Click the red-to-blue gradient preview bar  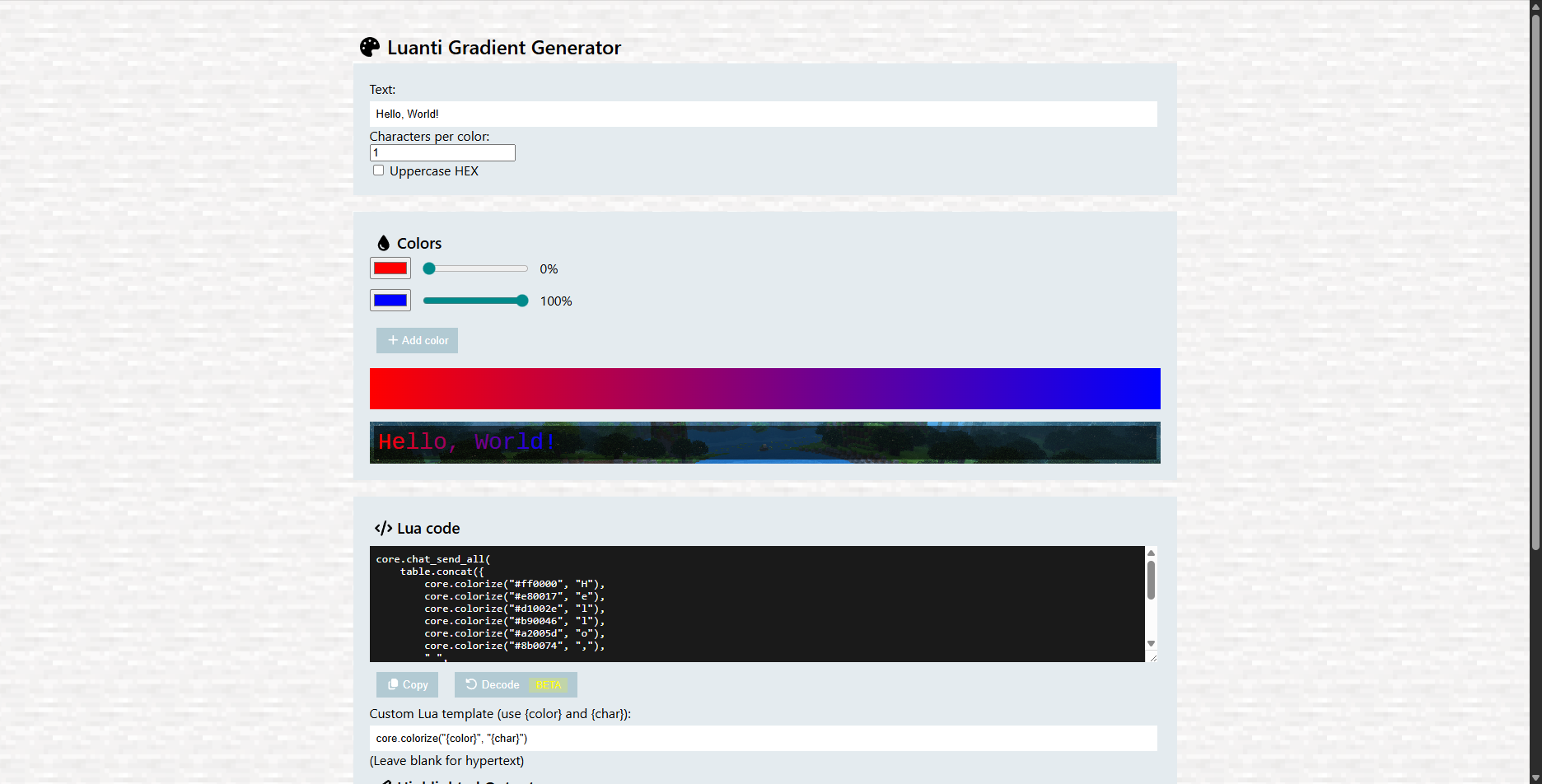tap(764, 389)
